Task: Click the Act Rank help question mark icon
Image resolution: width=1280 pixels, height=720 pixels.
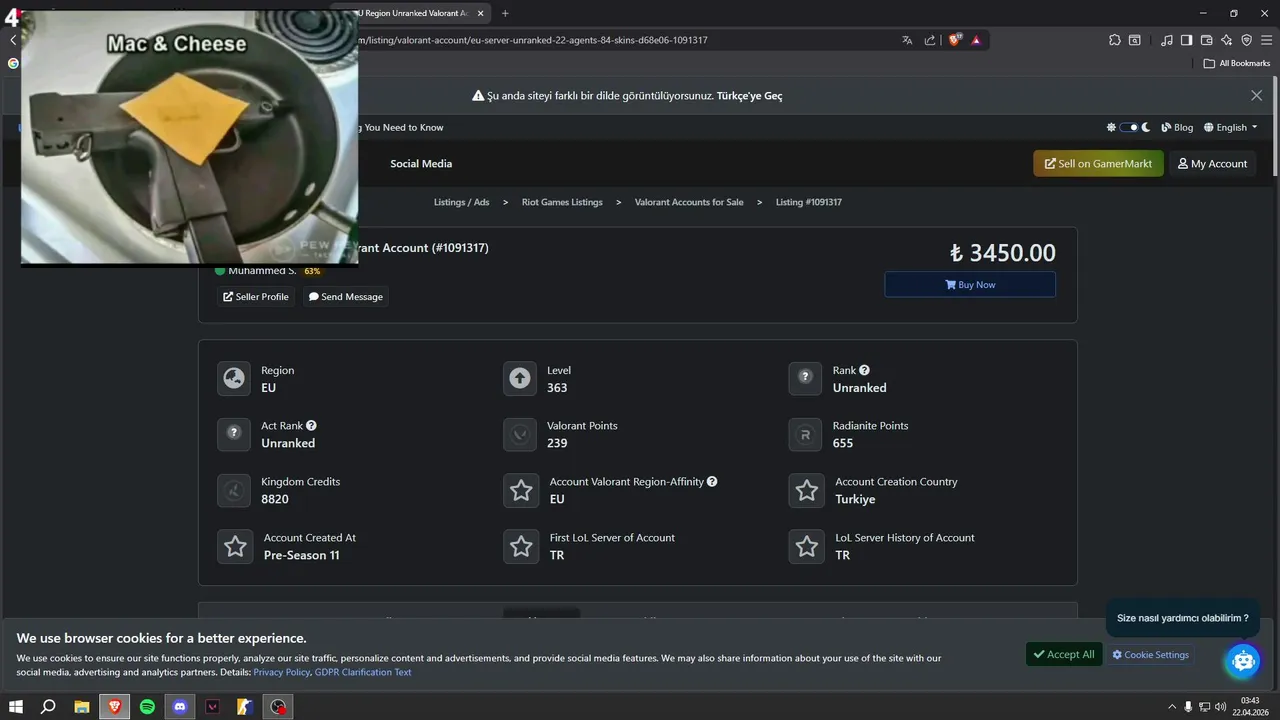Action: pyautogui.click(x=311, y=425)
